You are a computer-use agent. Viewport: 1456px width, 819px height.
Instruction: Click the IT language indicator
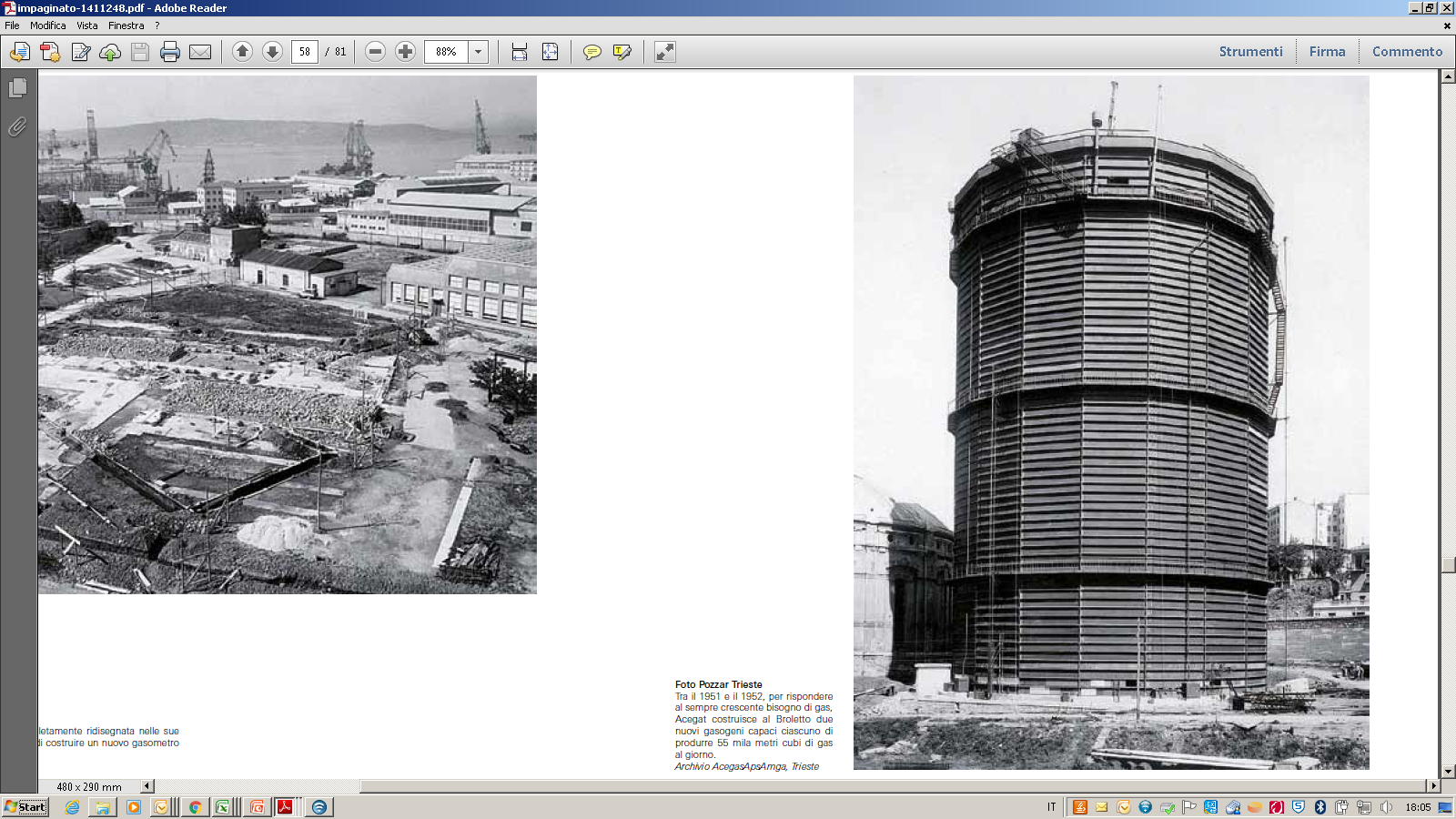pyautogui.click(x=1052, y=807)
